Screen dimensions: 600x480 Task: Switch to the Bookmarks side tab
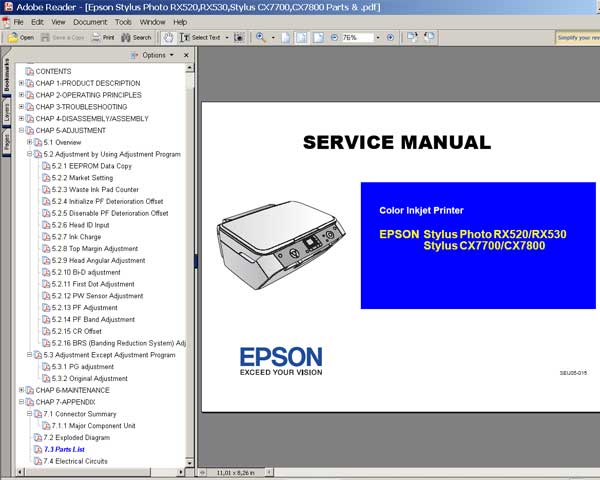7,75
